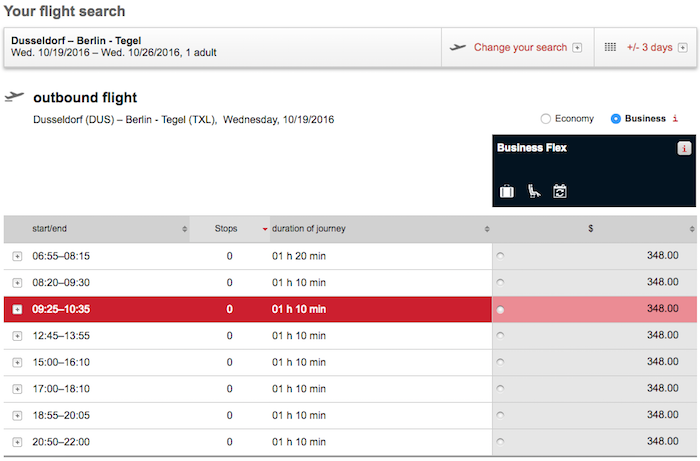
Task: Expand details for the highlighted 09:25–10:35 flight
Action: [17, 309]
